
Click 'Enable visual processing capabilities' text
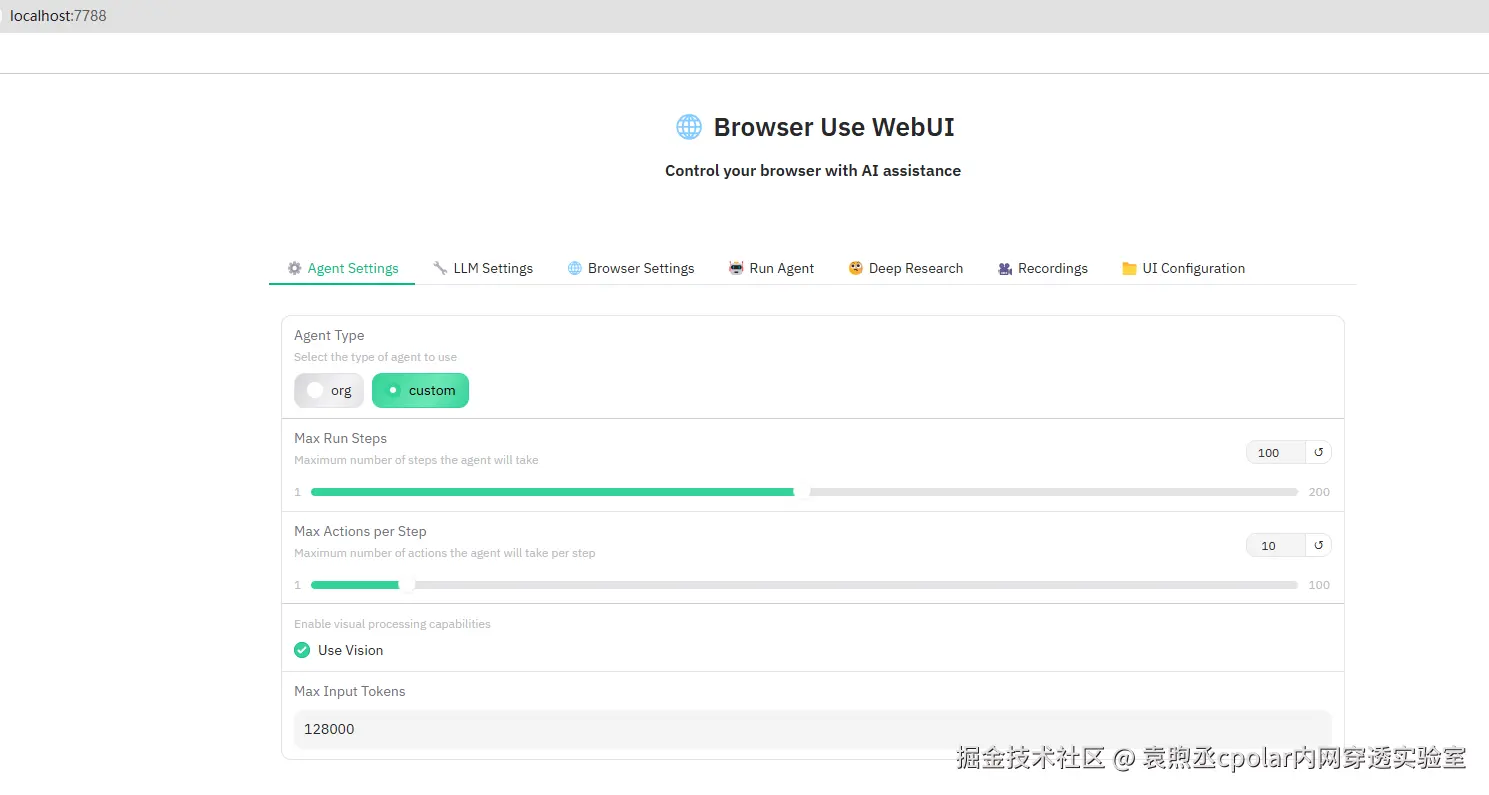pos(392,624)
